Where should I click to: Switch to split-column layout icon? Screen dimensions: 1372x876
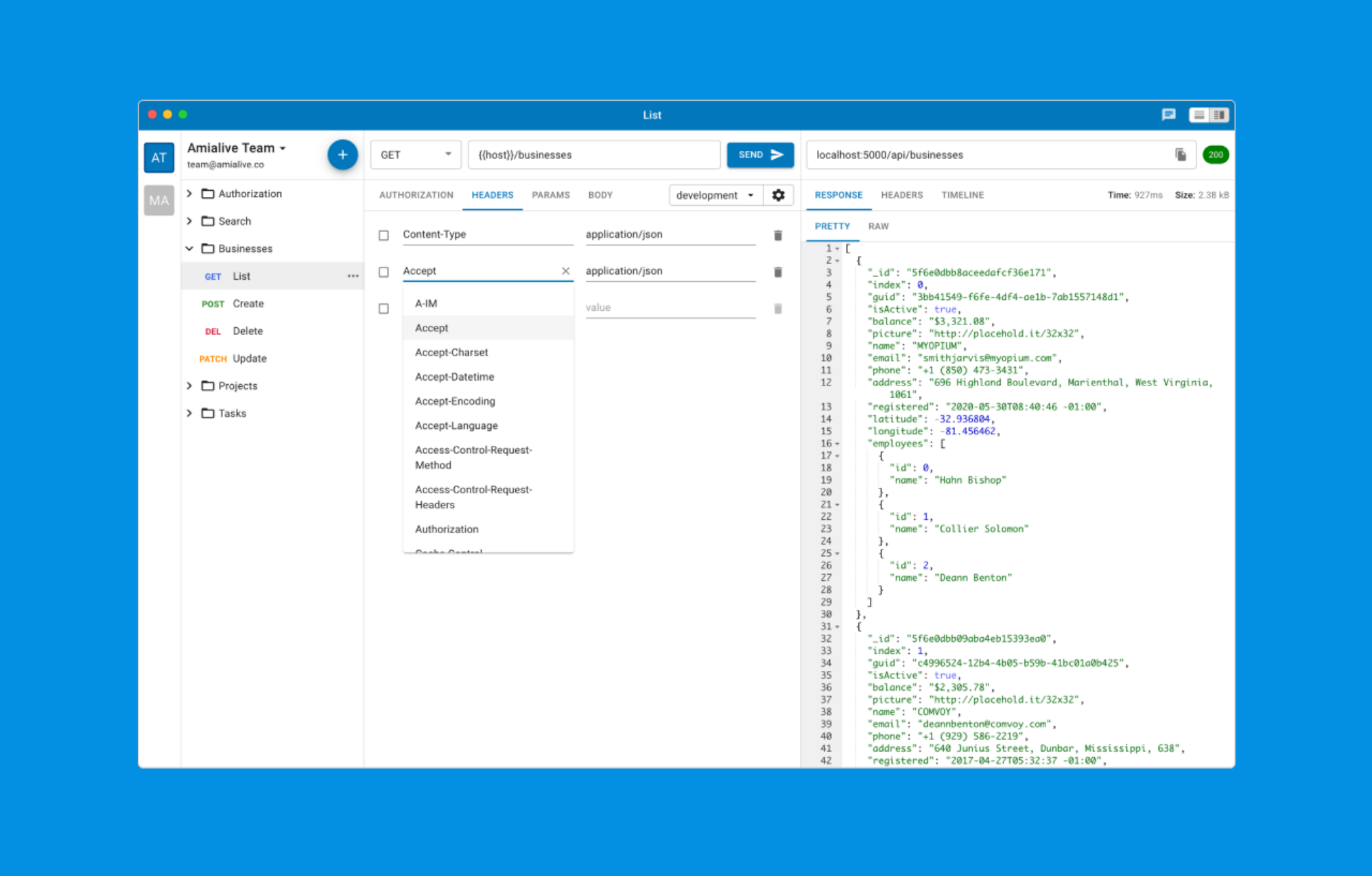(x=1219, y=115)
